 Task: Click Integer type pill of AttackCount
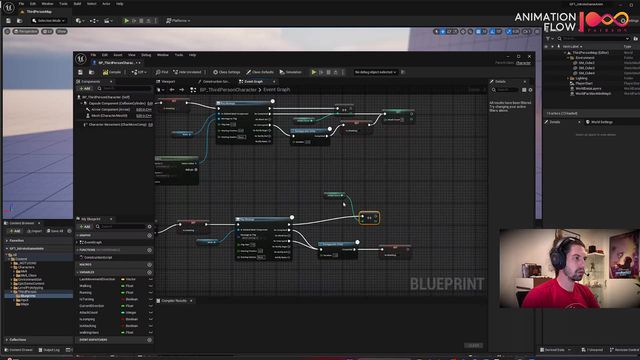130,313
